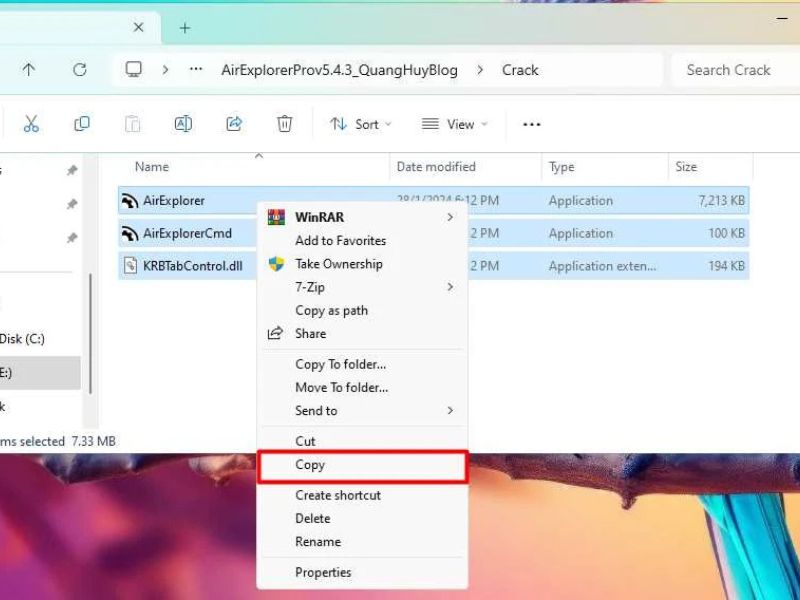
Task: Expand the chevron after the This PC icon
Action: pos(165,69)
